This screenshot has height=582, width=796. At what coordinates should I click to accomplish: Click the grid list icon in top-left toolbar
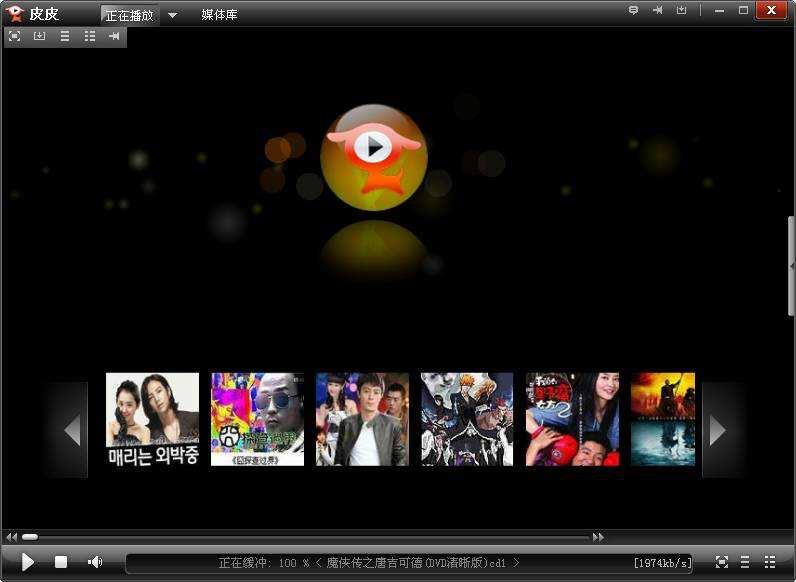point(90,36)
